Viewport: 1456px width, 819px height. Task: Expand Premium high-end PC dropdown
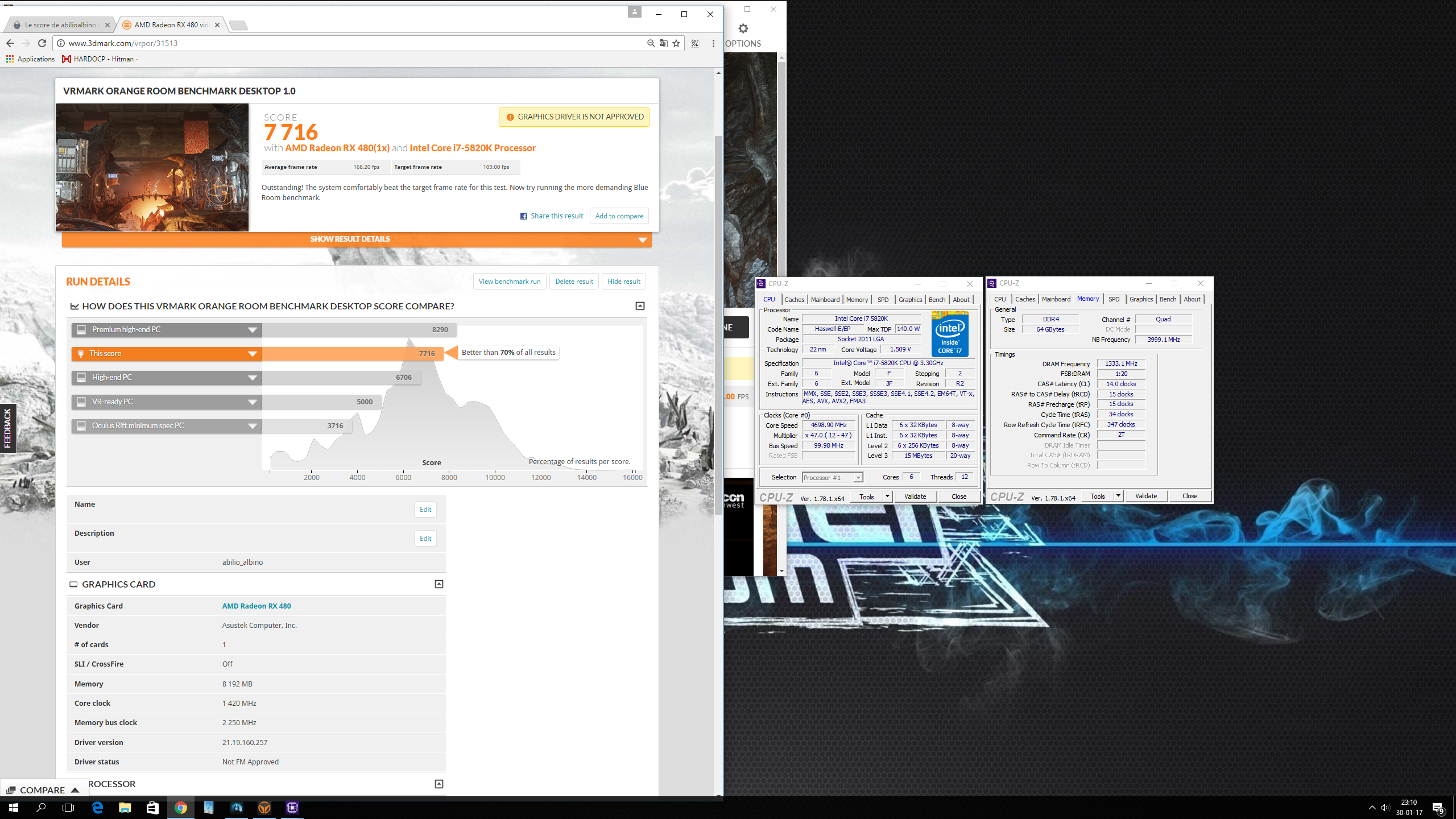[x=253, y=330]
